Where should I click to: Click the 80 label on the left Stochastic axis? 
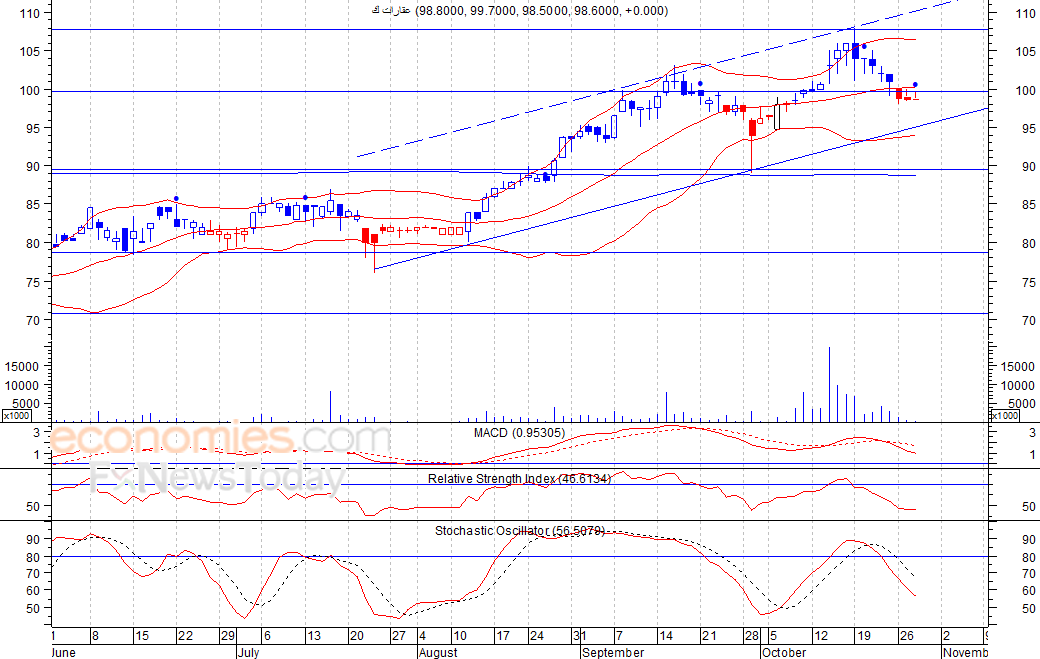(33, 558)
